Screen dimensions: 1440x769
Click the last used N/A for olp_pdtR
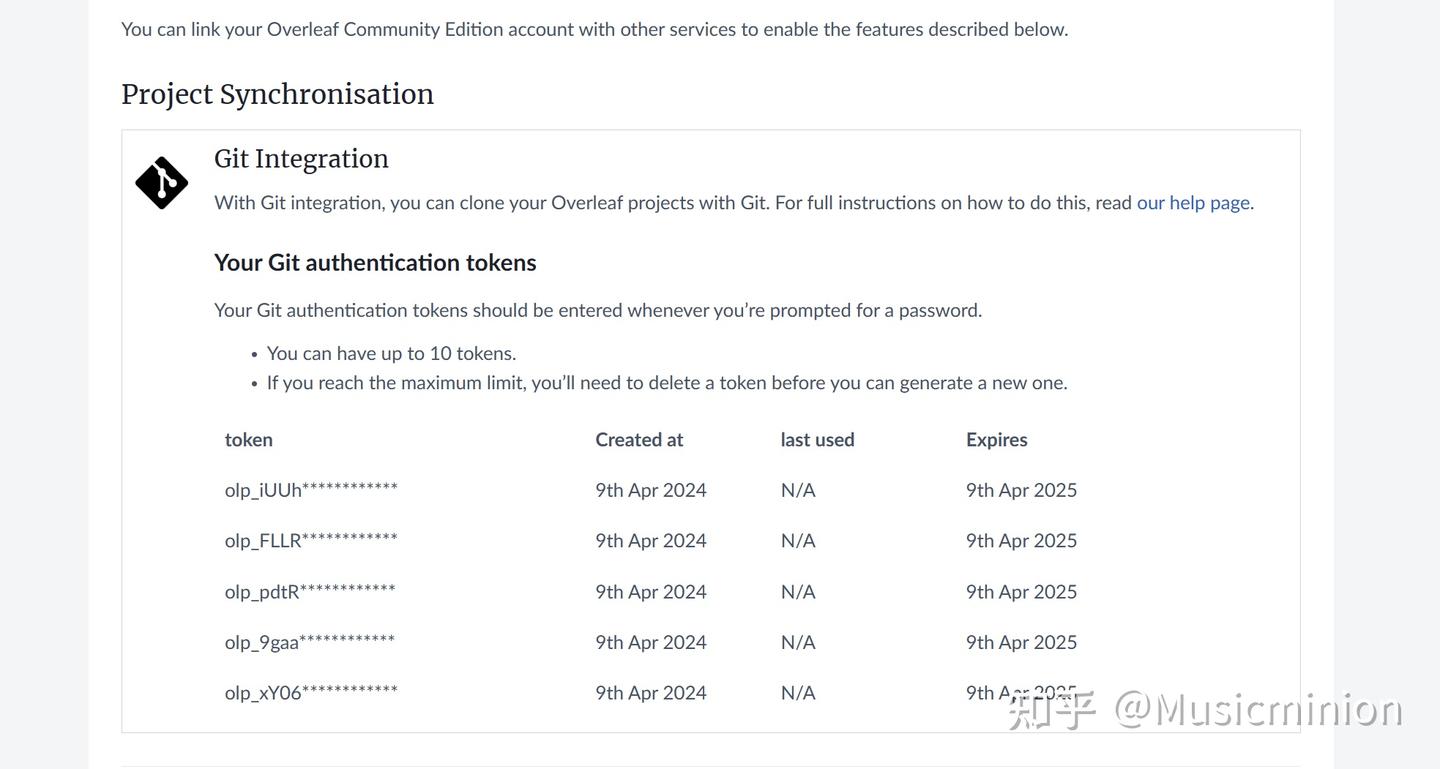tap(798, 592)
